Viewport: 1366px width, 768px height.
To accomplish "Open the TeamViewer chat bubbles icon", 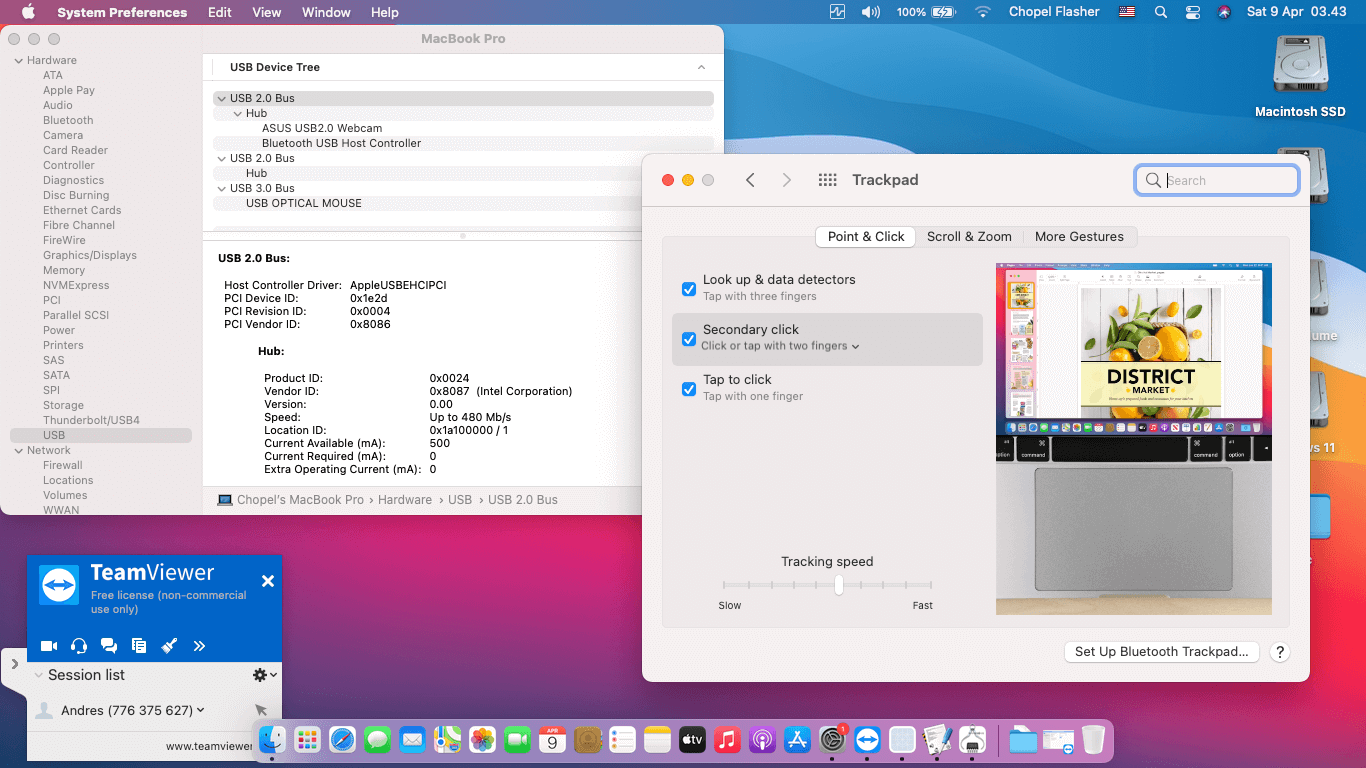I will click(x=109, y=646).
